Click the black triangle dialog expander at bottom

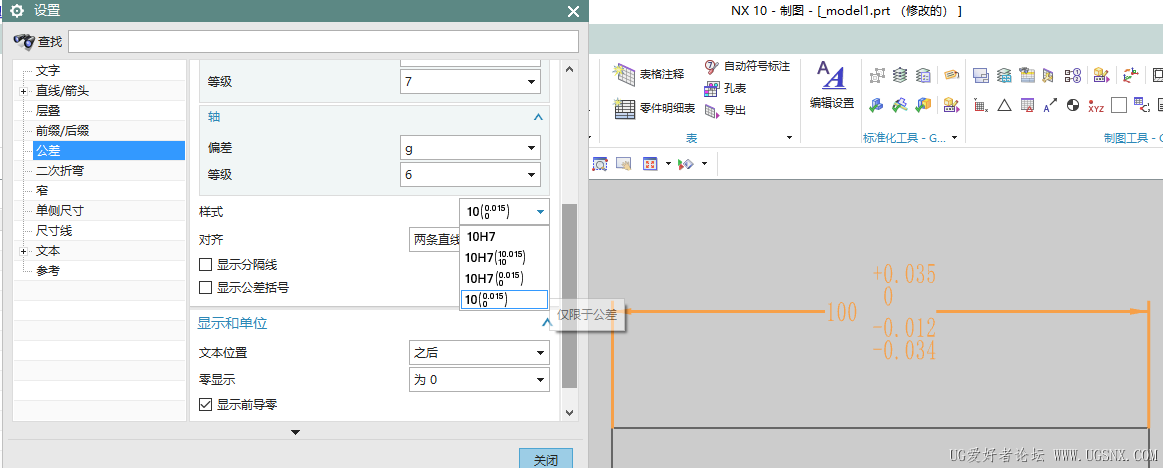(295, 432)
